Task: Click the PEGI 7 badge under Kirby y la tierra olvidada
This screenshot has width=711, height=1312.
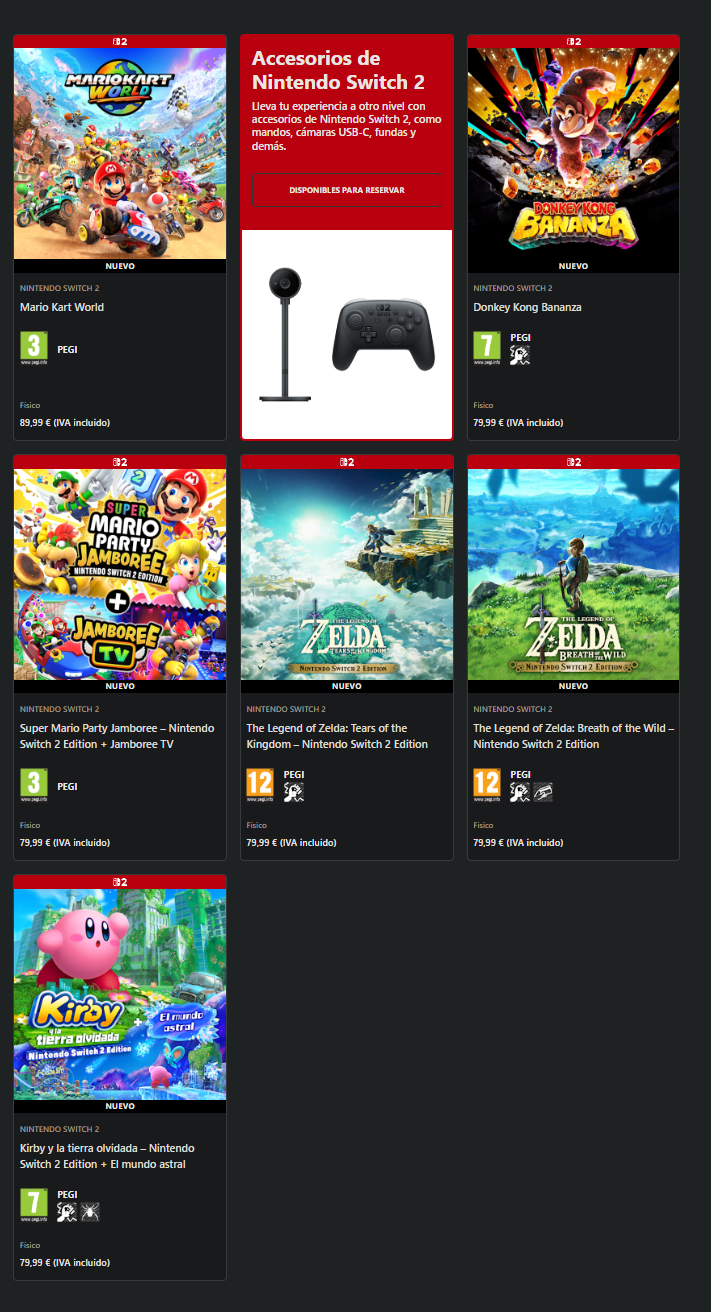Action: click(34, 1206)
